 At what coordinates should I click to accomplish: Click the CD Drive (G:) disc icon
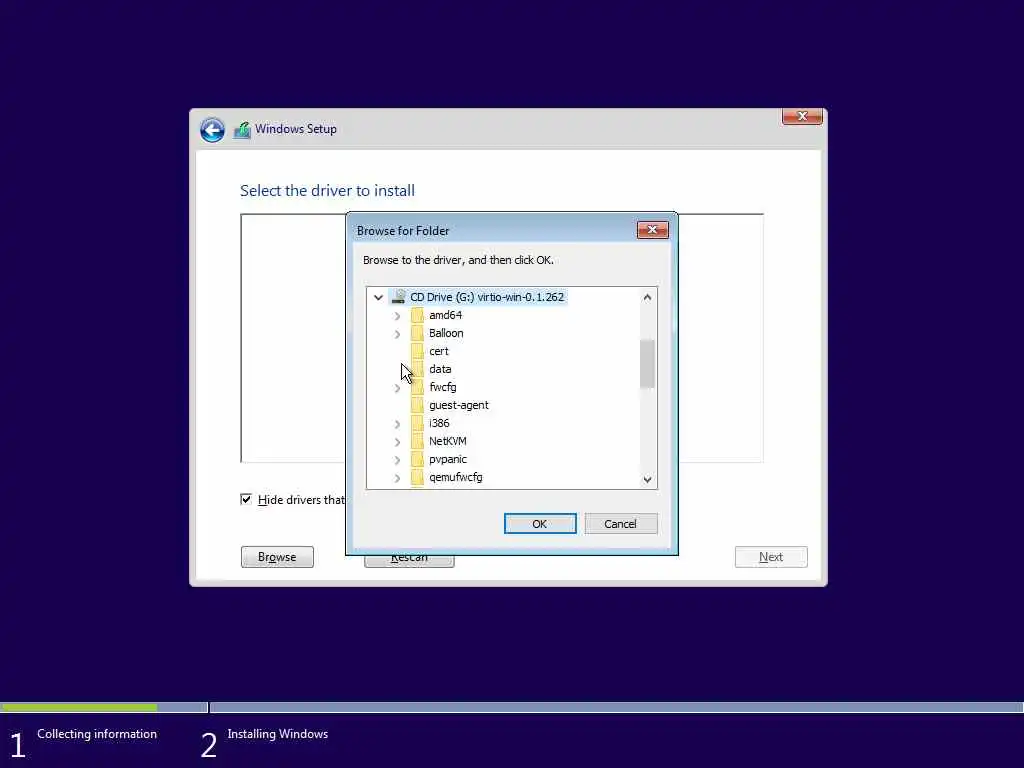pos(398,297)
